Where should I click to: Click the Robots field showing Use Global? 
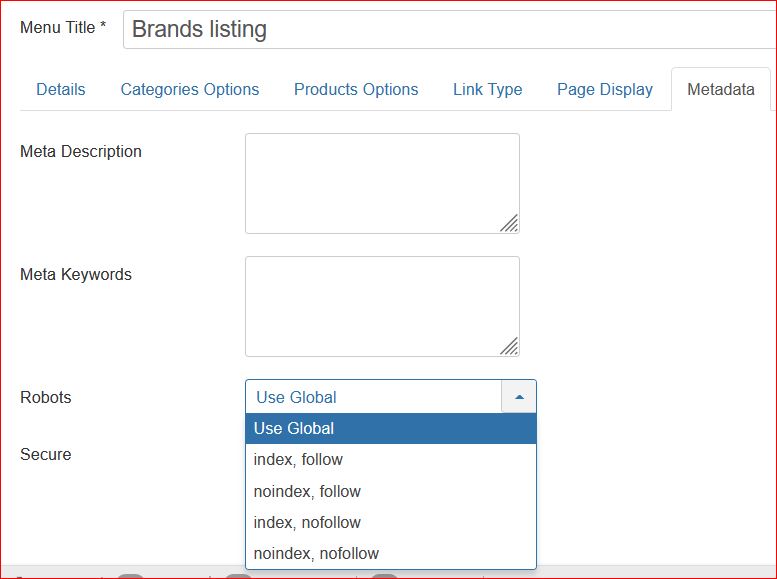(x=374, y=397)
